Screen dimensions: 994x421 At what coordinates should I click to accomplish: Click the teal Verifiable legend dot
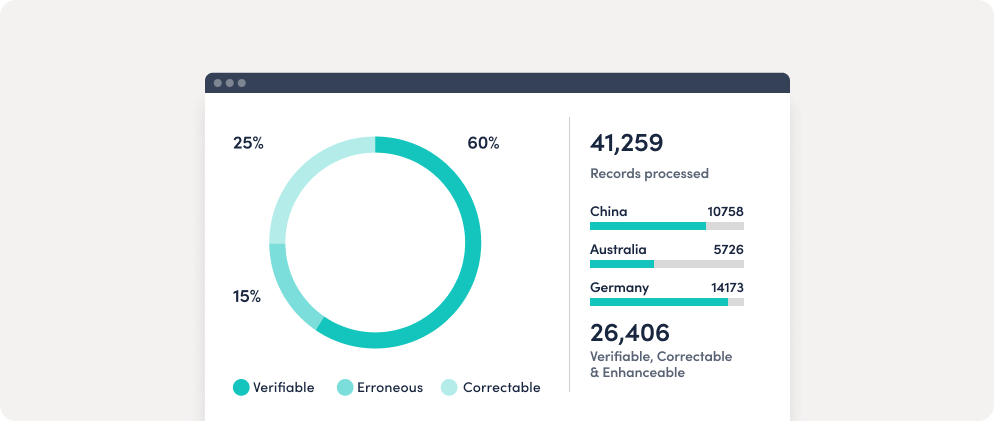click(241, 387)
